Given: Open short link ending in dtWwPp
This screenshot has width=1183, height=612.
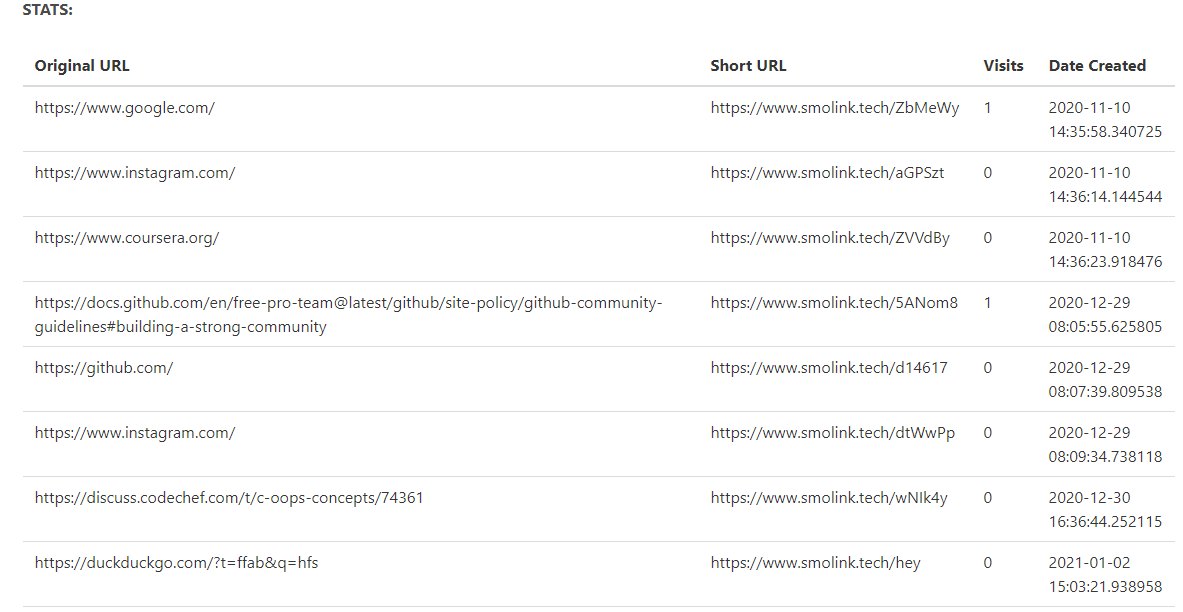Looking at the screenshot, I should (x=832, y=432).
